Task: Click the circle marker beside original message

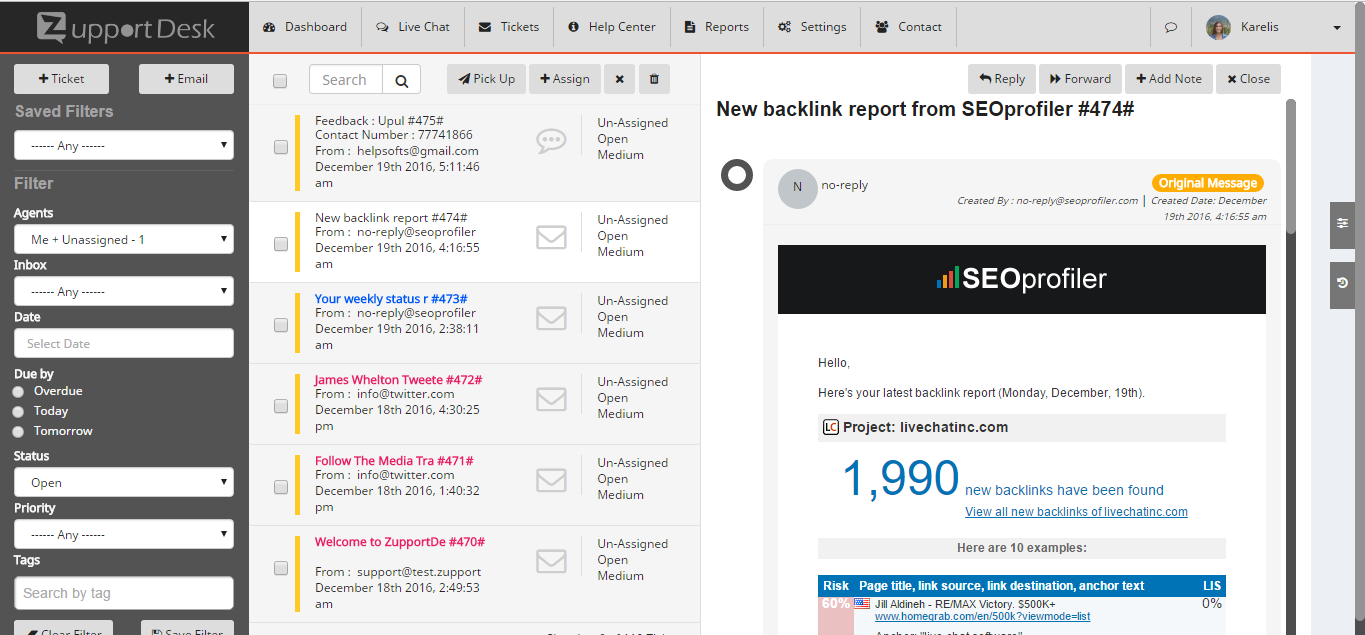Action: pyautogui.click(x=737, y=175)
